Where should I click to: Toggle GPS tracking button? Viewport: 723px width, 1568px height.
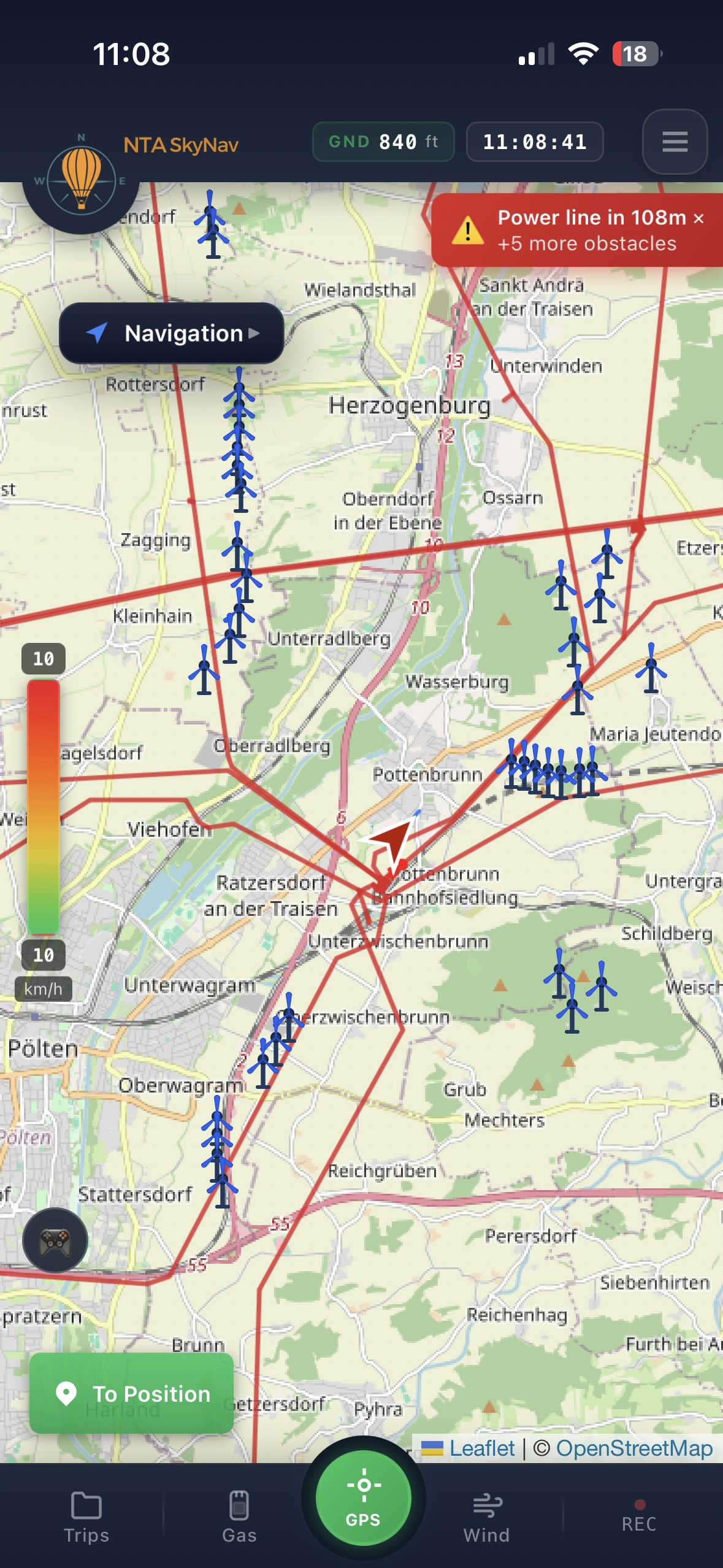363,1497
